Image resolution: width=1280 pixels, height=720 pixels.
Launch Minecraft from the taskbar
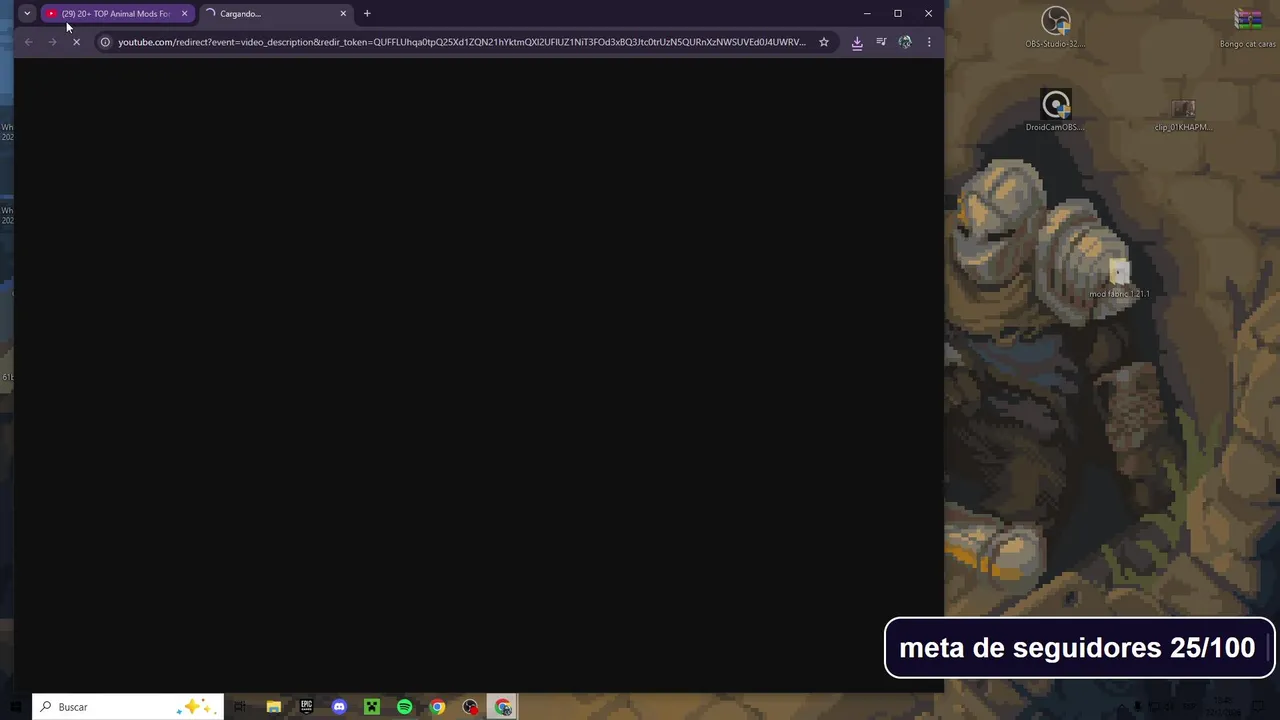coord(372,707)
